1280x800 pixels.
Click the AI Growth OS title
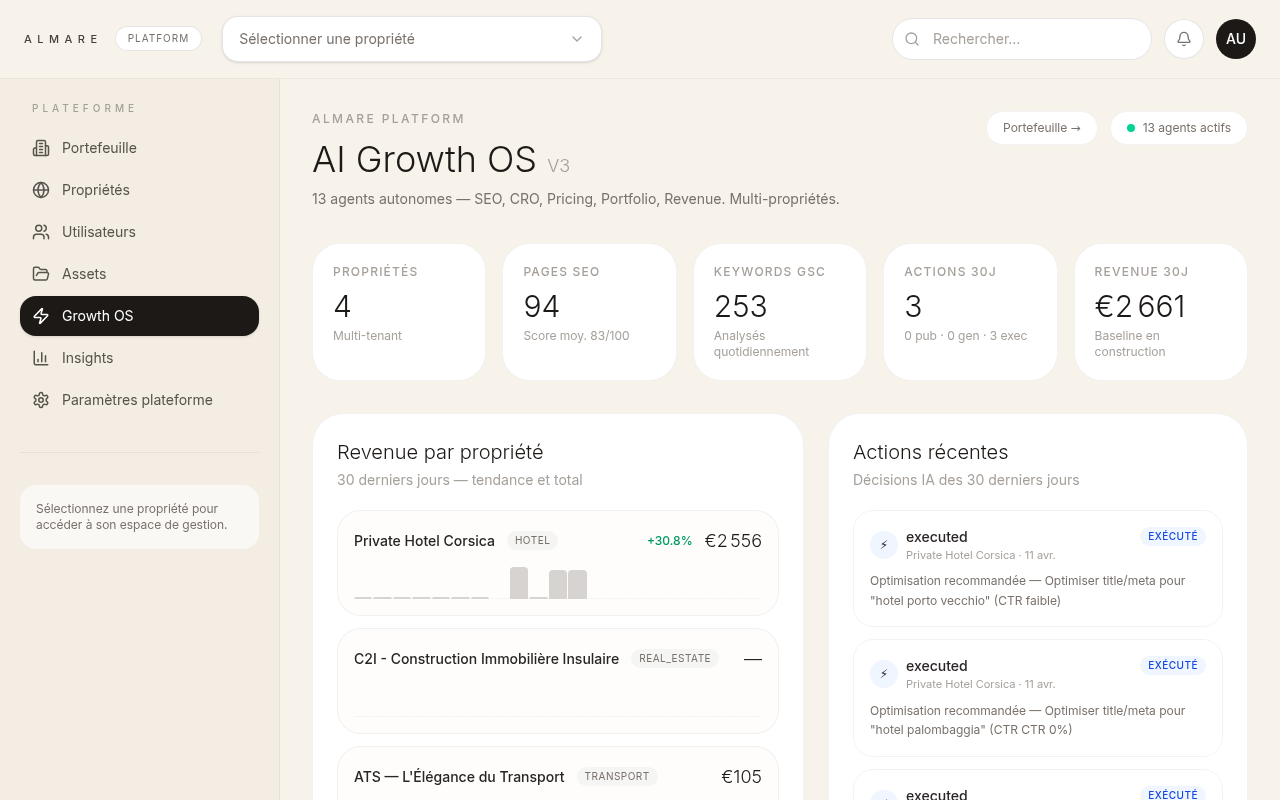tap(424, 160)
